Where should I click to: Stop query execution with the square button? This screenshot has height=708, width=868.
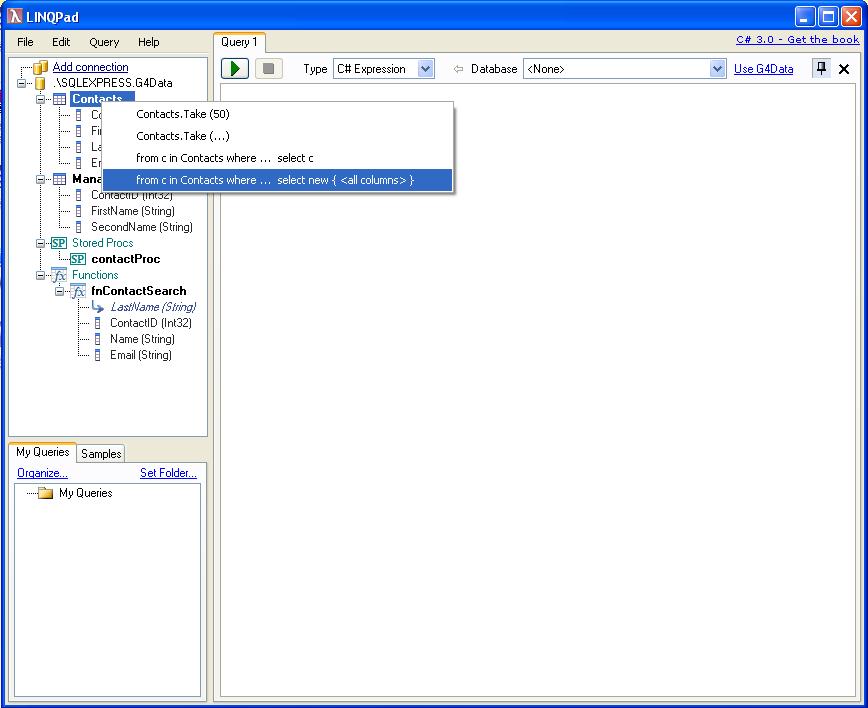pos(268,69)
